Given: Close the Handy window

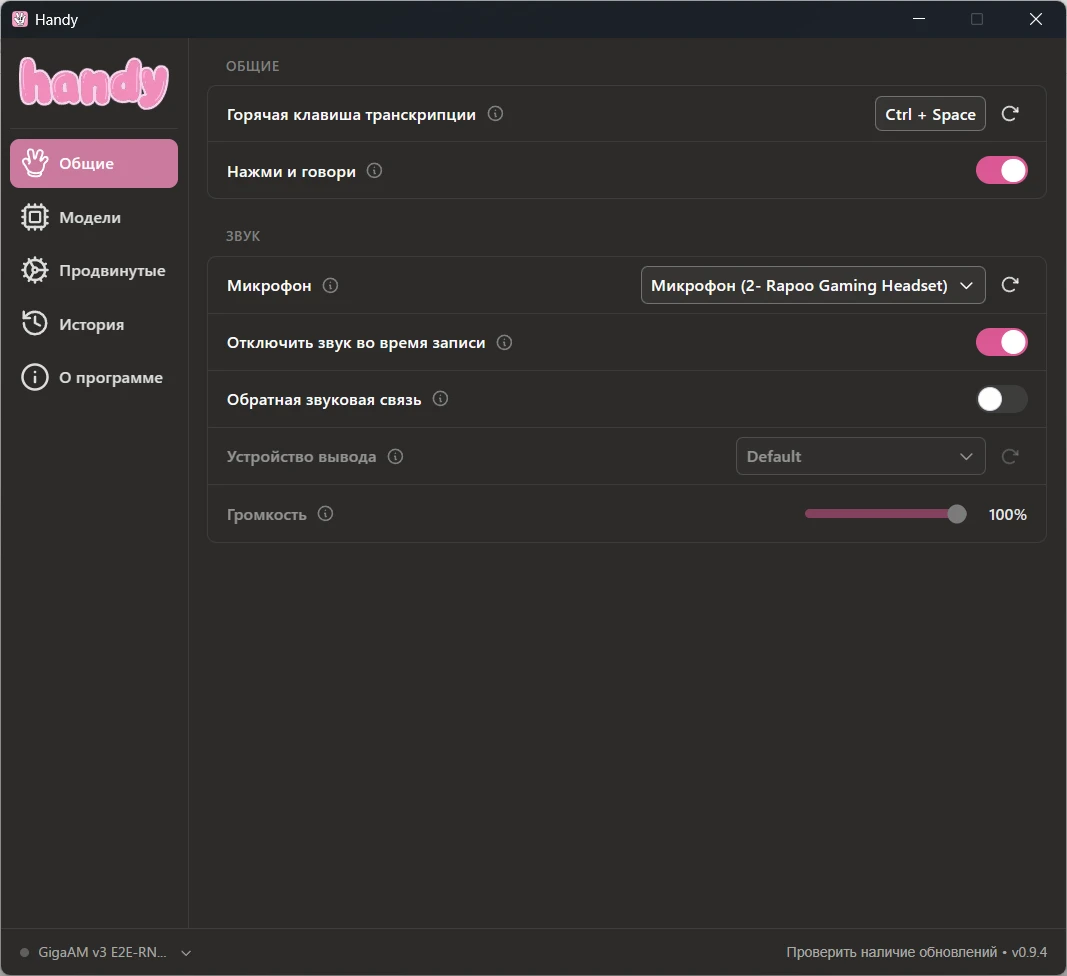Looking at the screenshot, I should [1036, 19].
